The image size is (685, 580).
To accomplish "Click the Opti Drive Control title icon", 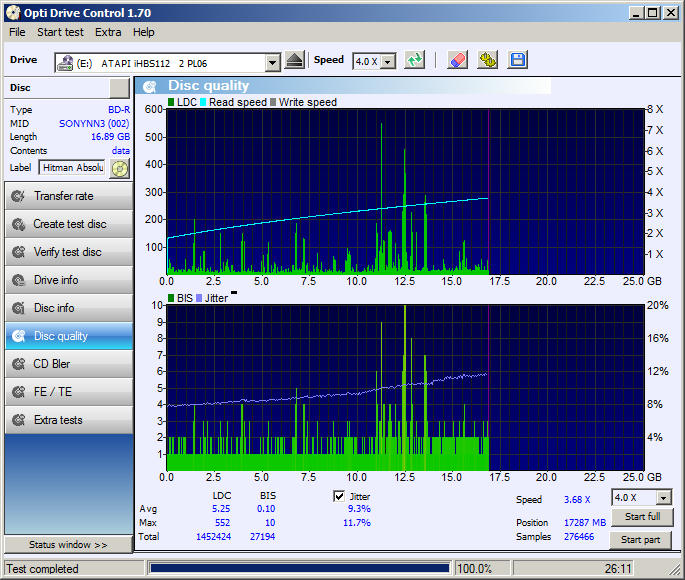I will [13, 13].
